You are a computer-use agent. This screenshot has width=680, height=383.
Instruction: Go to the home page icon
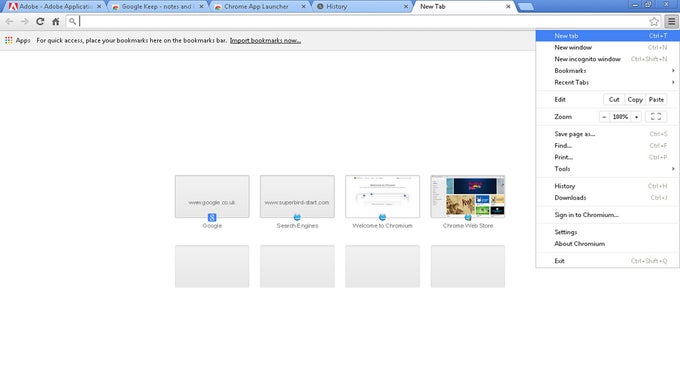[56, 21]
